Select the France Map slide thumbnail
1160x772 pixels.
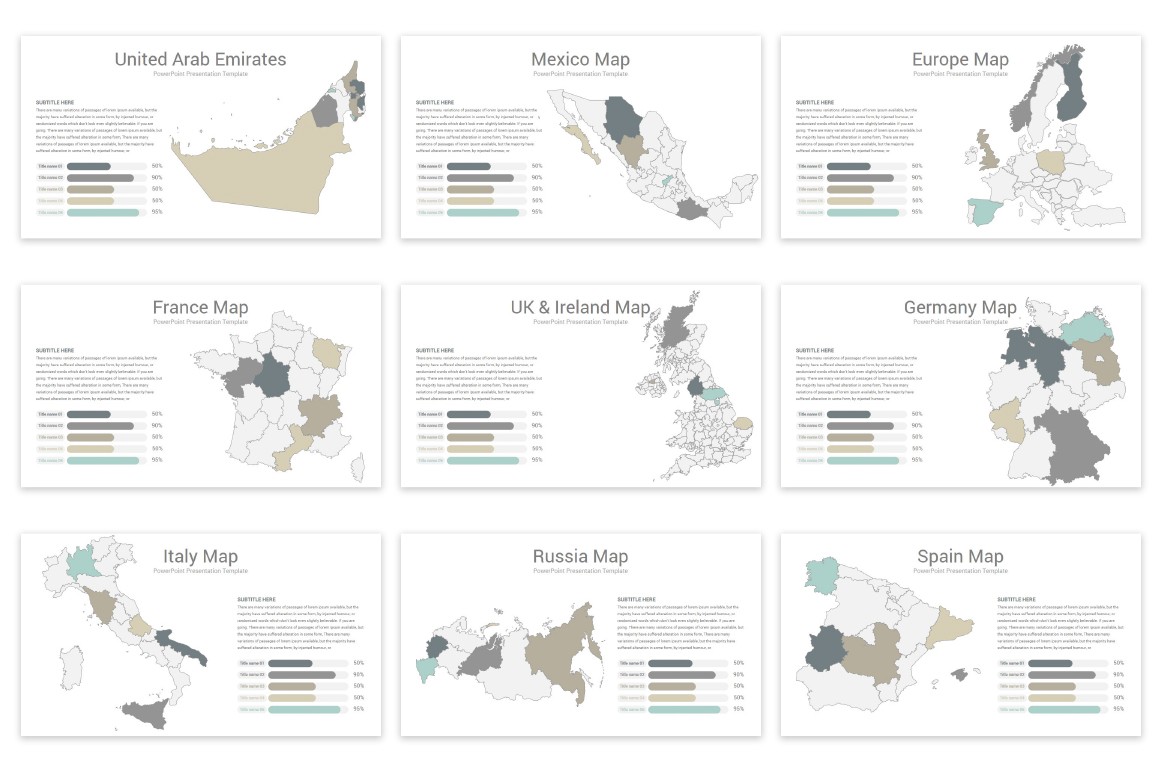201,385
